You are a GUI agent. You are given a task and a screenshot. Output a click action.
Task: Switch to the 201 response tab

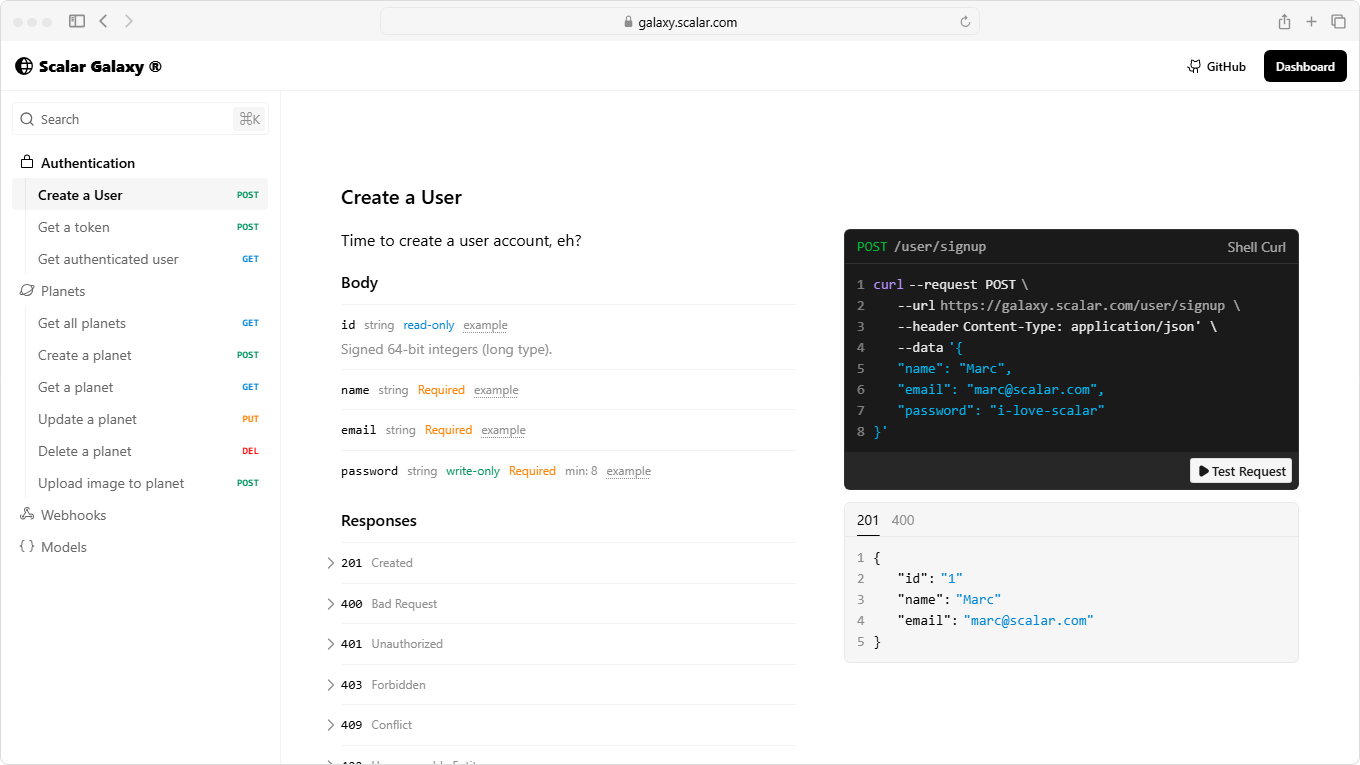(868, 520)
